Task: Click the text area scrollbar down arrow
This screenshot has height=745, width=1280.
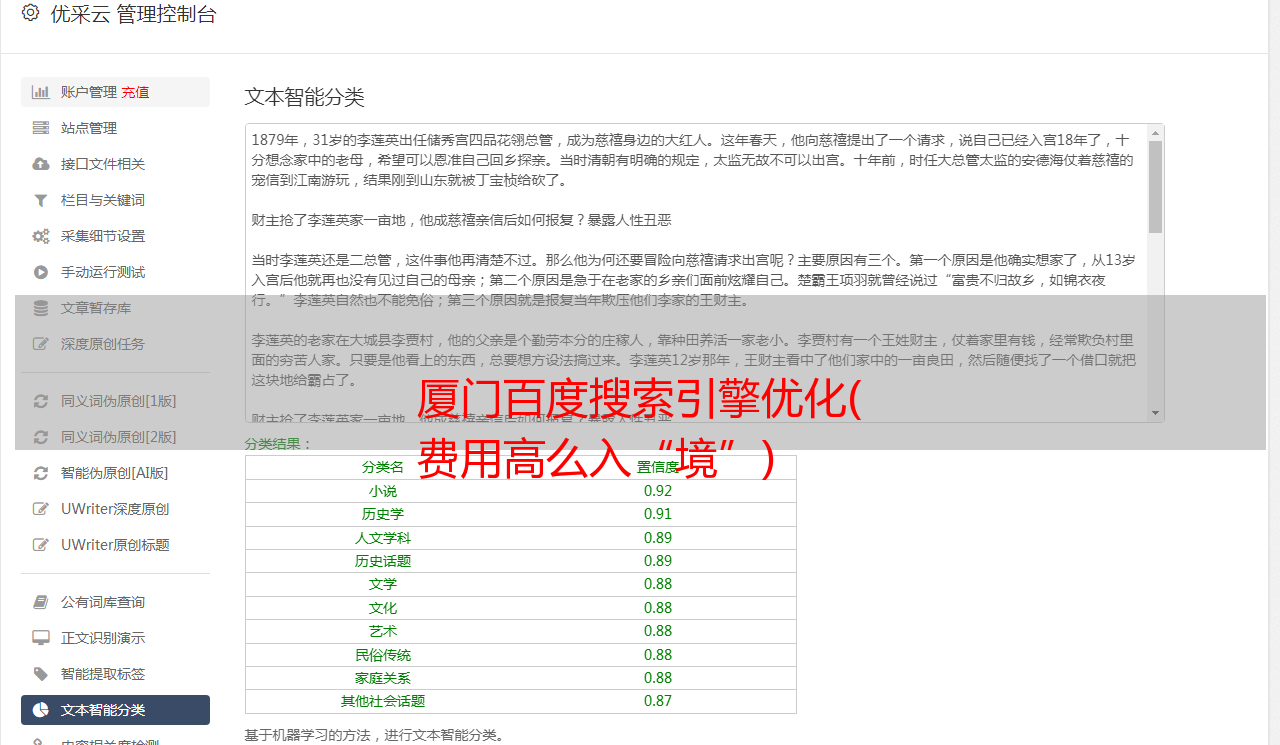Action: 1156,413
